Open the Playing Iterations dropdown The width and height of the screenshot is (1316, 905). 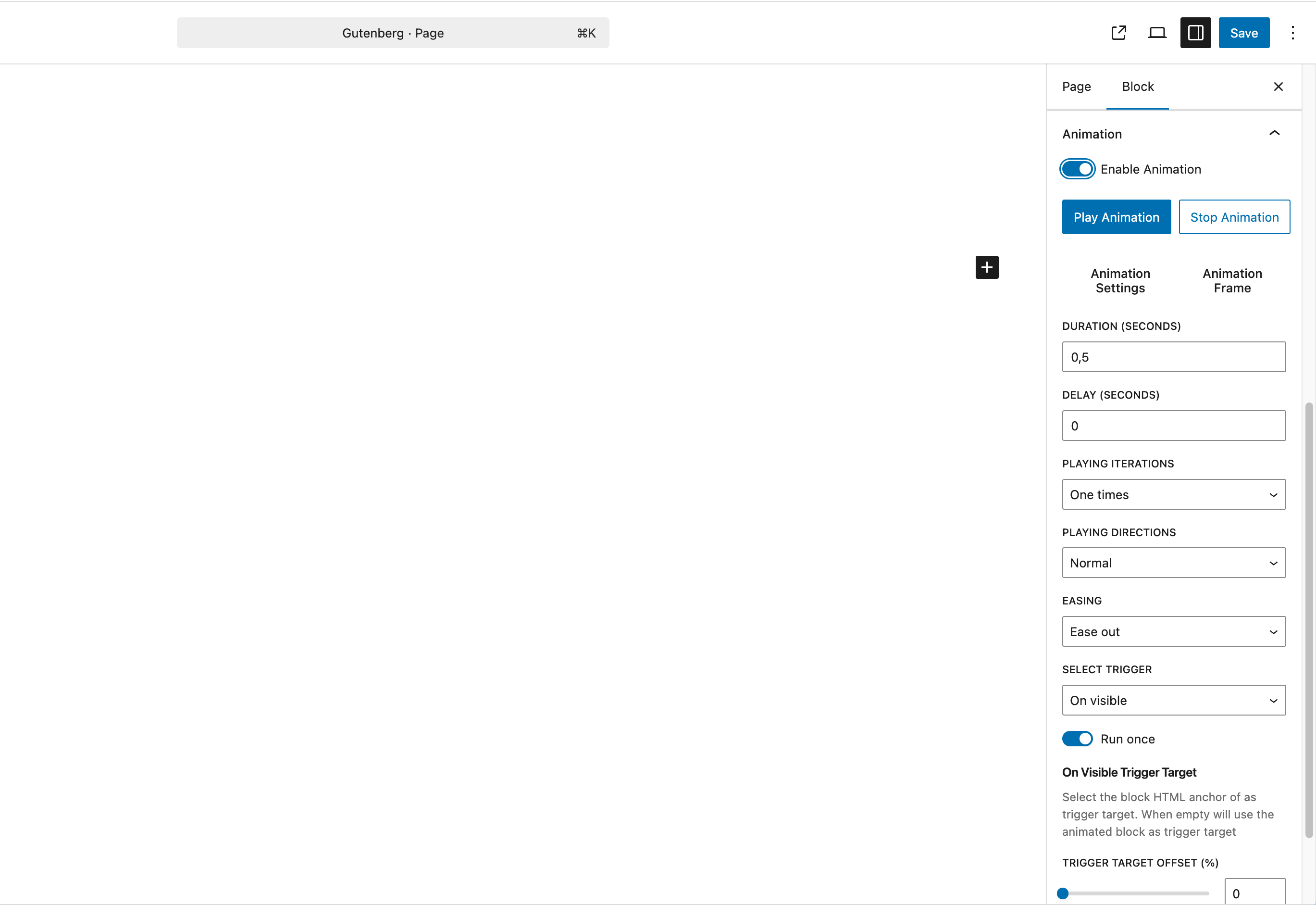click(1173, 494)
